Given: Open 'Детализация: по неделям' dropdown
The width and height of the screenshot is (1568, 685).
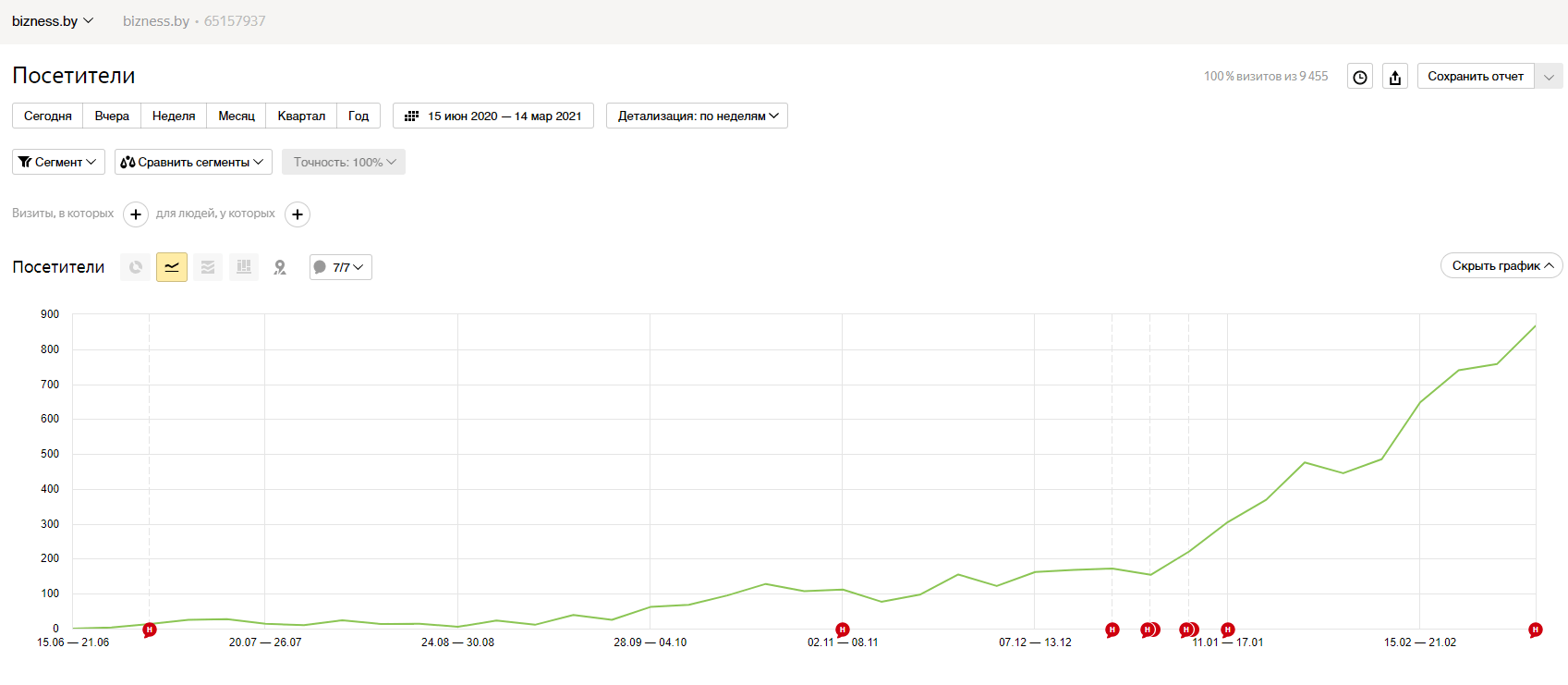Looking at the screenshot, I should coord(697,116).
